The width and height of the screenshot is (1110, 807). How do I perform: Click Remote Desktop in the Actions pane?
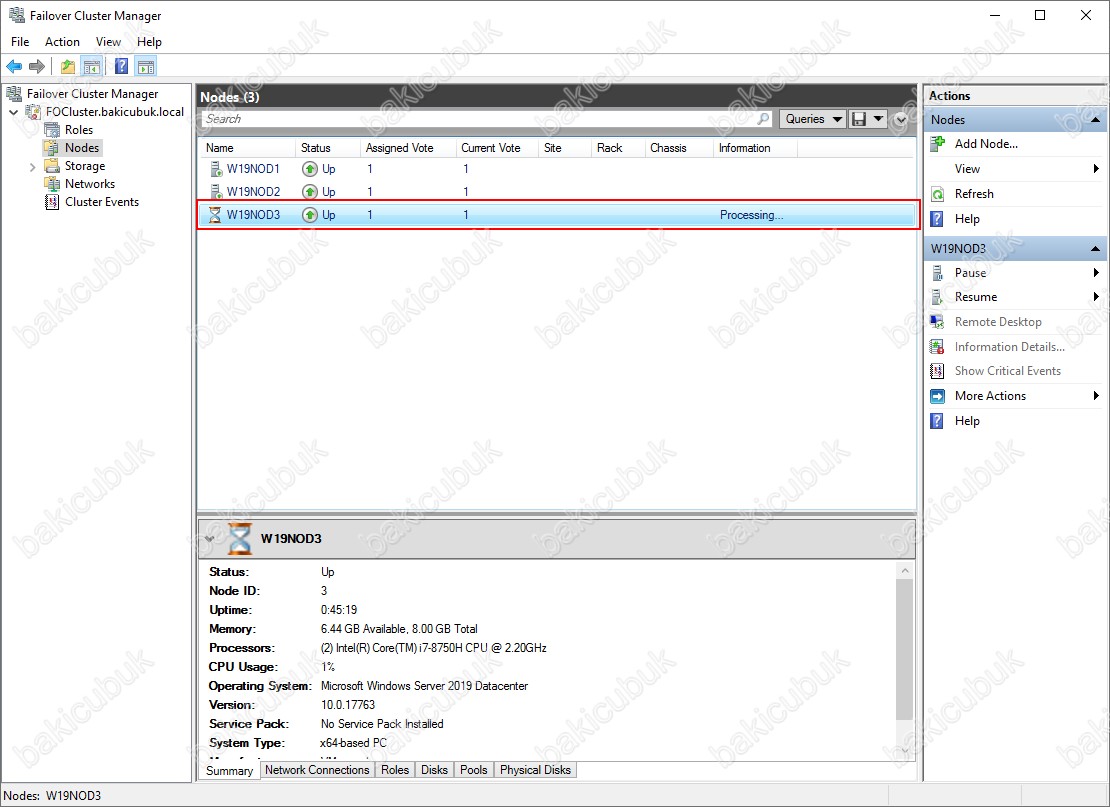[998, 321]
